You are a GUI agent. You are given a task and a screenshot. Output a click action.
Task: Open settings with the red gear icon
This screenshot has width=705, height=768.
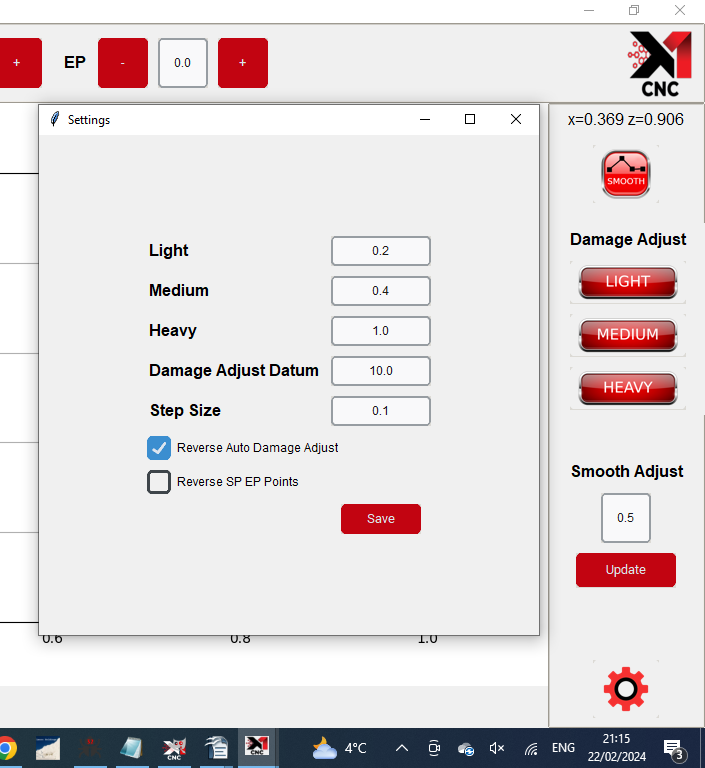point(626,689)
